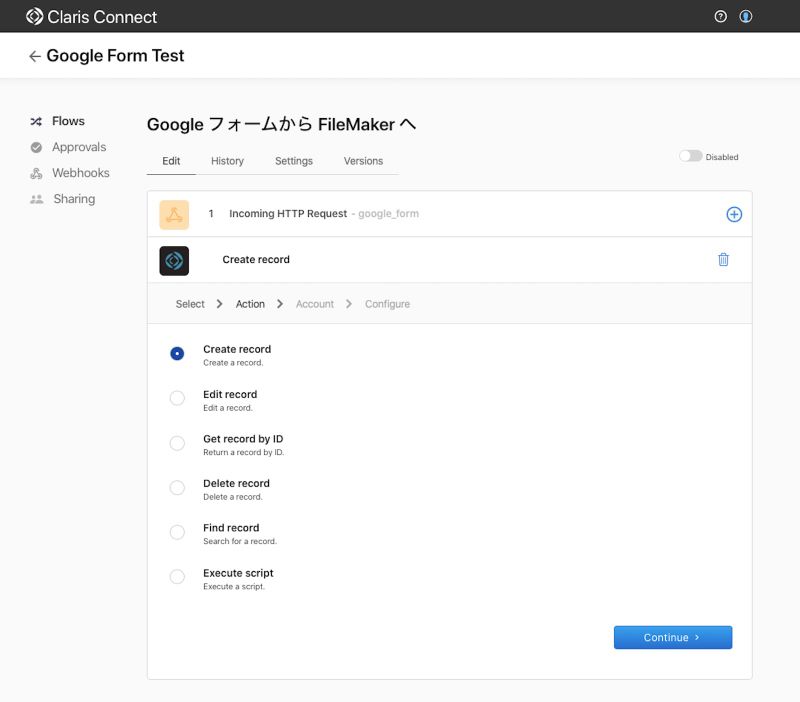Open the Versions tab
The width and height of the screenshot is (800, 702).
tap(363, 161)
